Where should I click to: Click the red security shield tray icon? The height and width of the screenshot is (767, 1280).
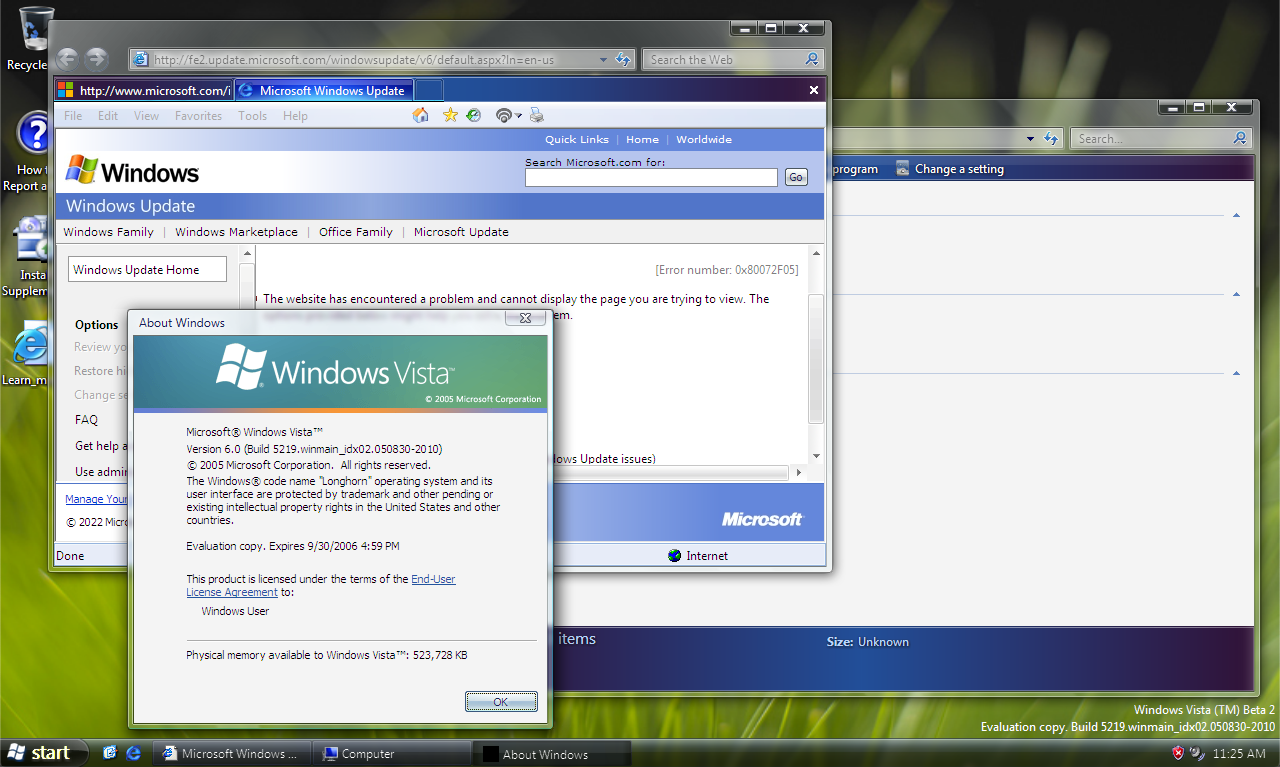(x=1178, y=753)
